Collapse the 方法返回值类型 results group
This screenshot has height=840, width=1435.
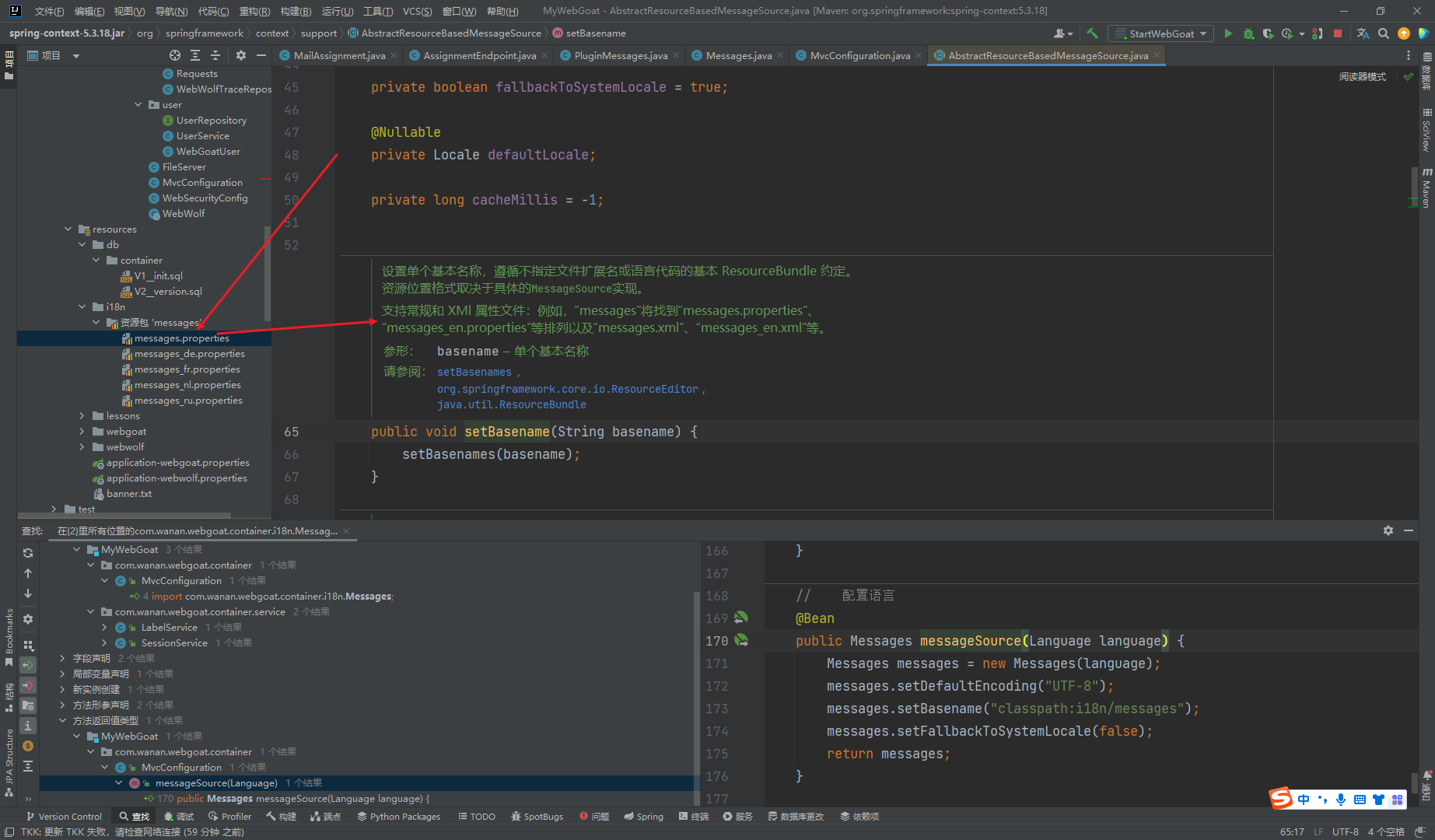[x=63, y=721]
